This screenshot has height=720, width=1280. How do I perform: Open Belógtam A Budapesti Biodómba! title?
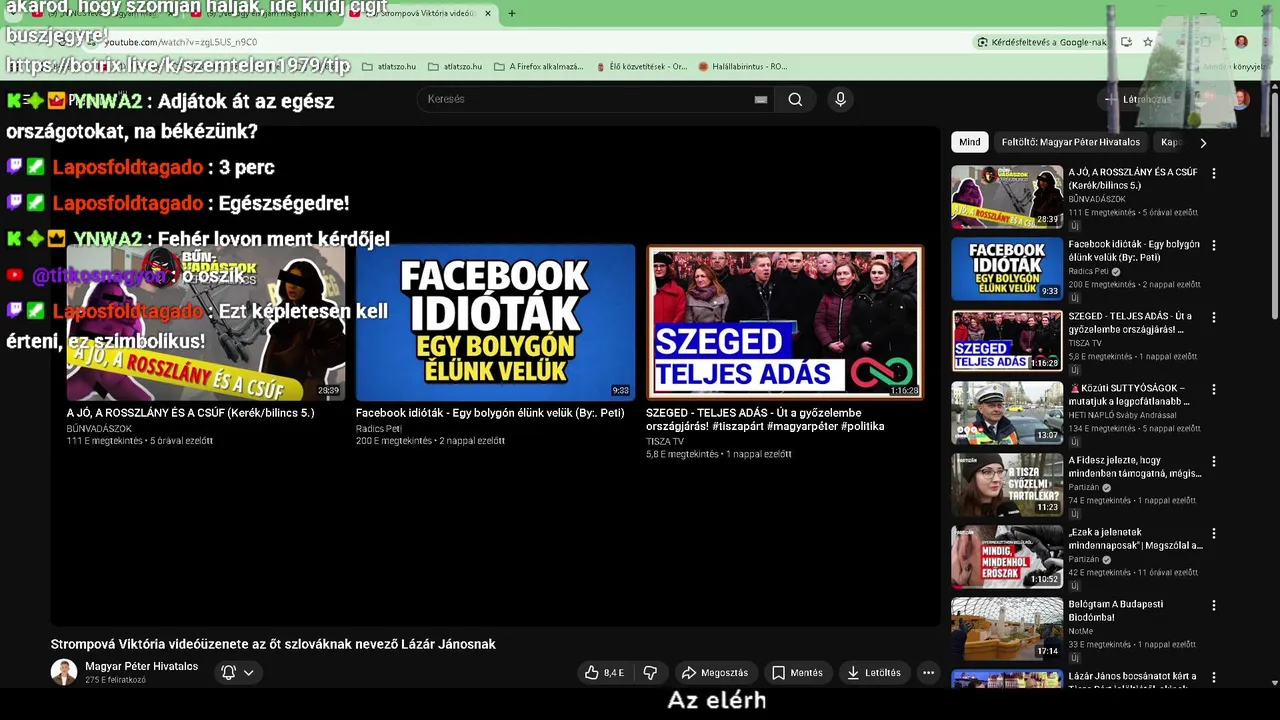1116,611
